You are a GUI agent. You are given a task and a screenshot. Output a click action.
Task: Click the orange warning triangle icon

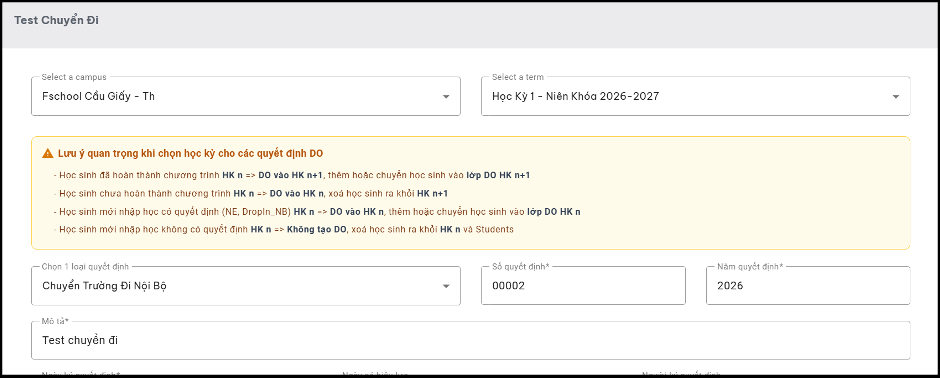click(x=48, y=153)
